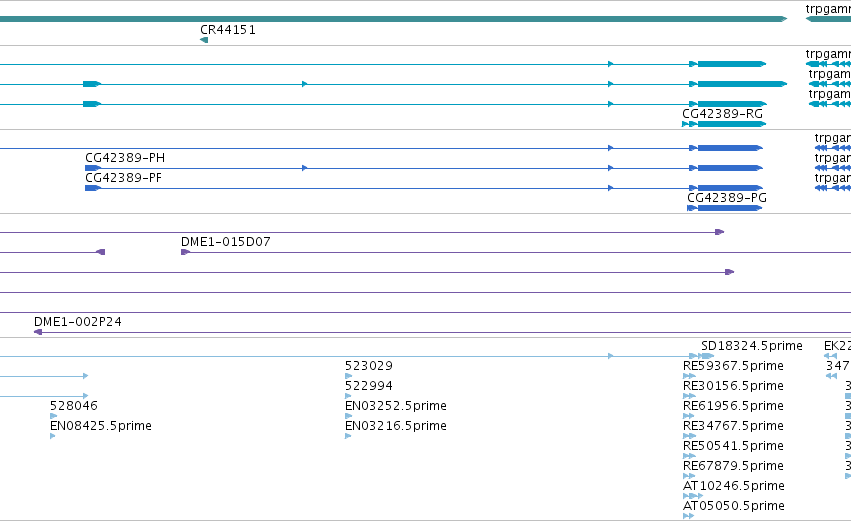851x521 pixels.
Task: Select the 528046 feature label
Action: click(x=74, y=406)
